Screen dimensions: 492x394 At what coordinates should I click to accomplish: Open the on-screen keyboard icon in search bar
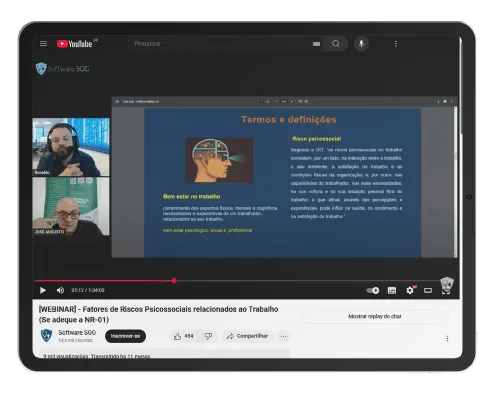(x=316, y=44)
